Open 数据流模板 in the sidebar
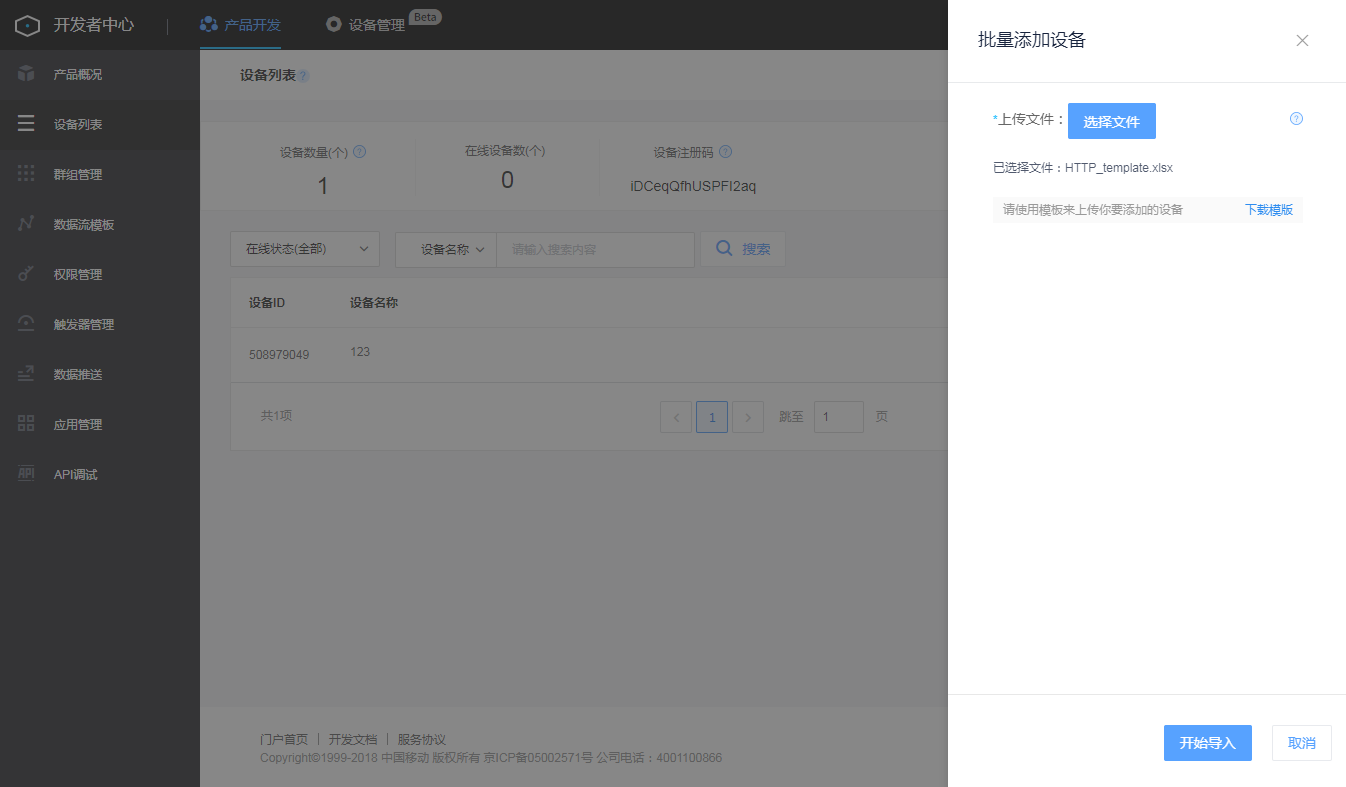The height and width of the screenshot is (787, 1346). click(x=100, y=225)
